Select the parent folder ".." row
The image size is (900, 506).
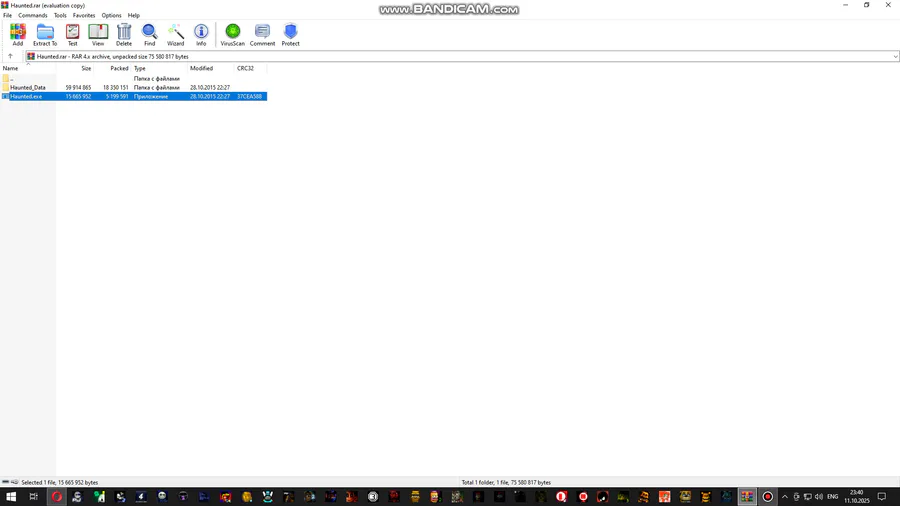click(134, 79)
